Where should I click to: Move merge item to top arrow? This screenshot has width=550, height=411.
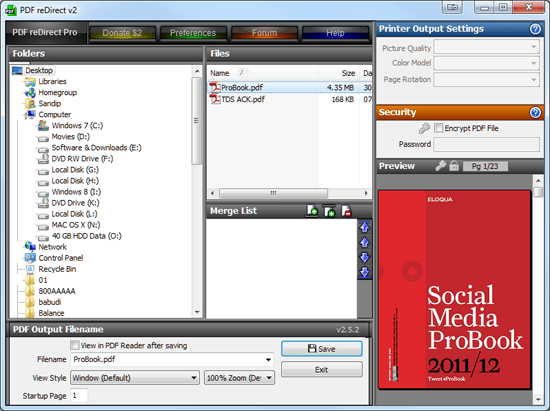click(365, 227)
